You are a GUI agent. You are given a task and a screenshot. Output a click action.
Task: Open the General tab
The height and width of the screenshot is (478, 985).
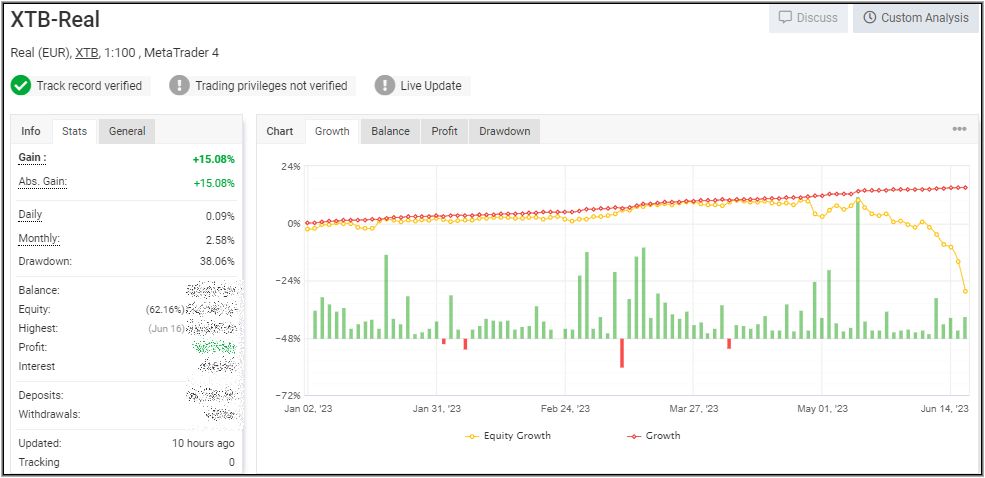[127, 131]
